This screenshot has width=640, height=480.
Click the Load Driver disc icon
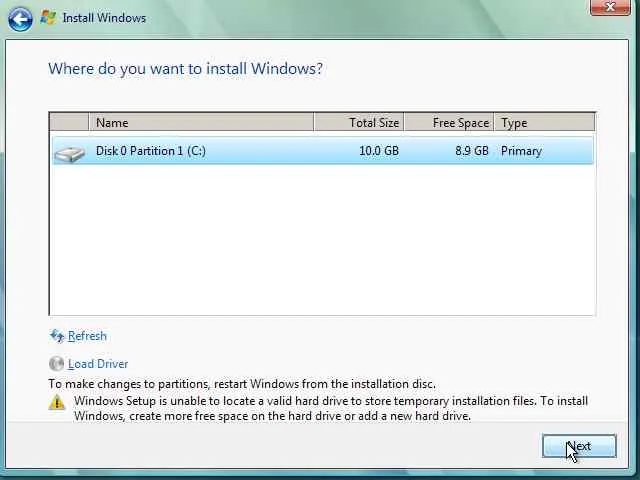(56, 364)
